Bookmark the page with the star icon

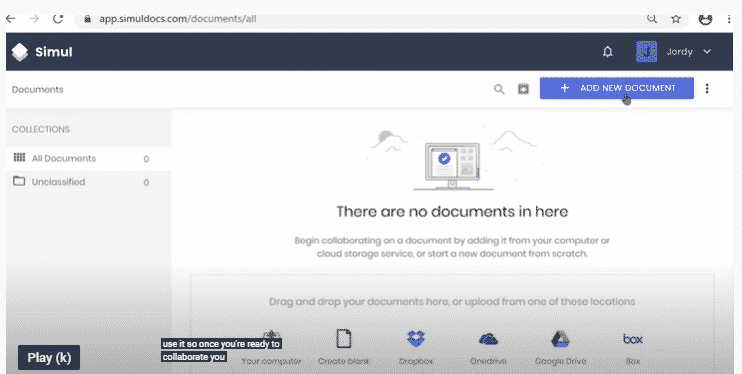coord(676,19)
